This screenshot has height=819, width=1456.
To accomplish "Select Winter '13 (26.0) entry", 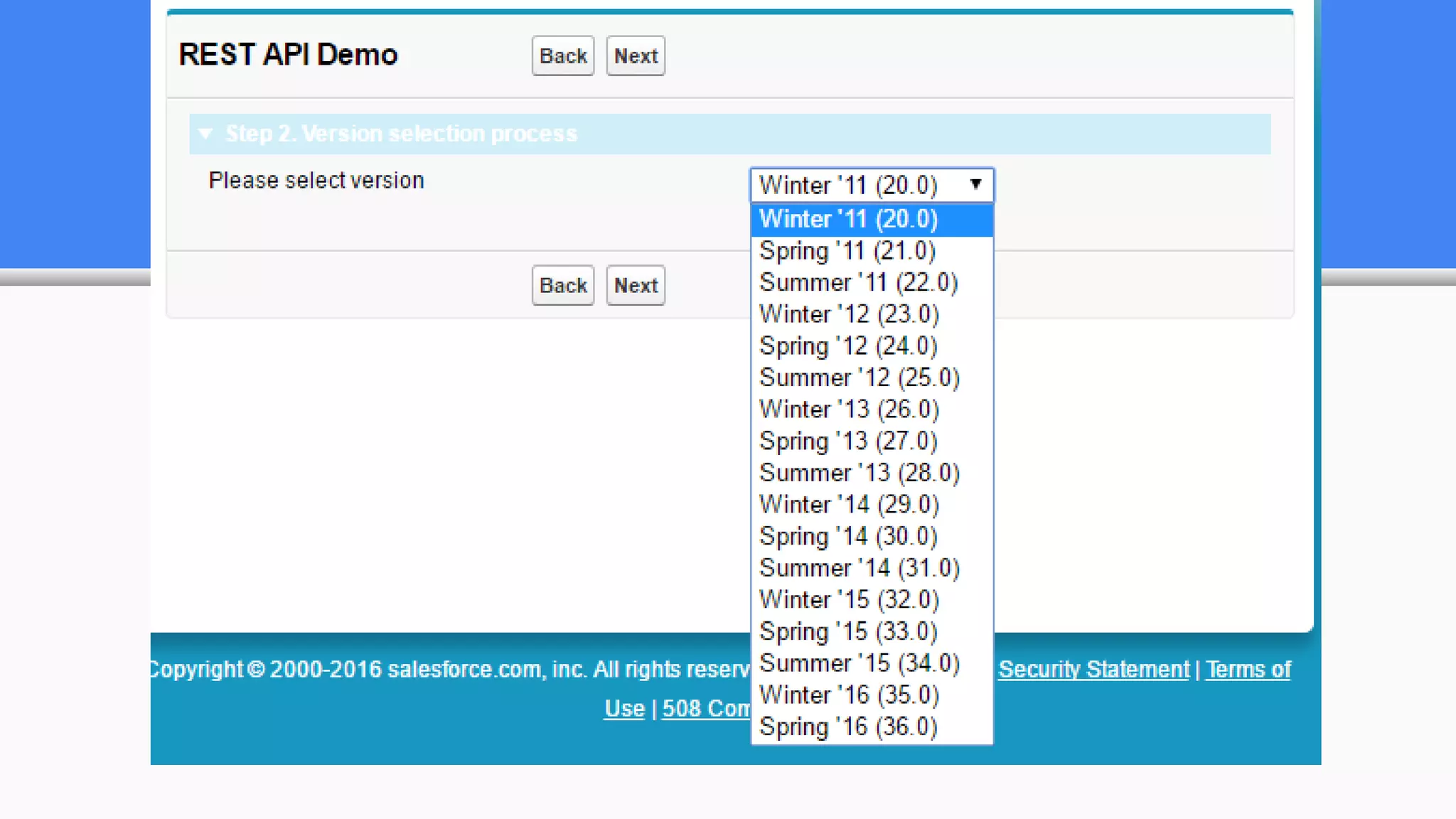I will pyautogui.click(x=850, y=409).
